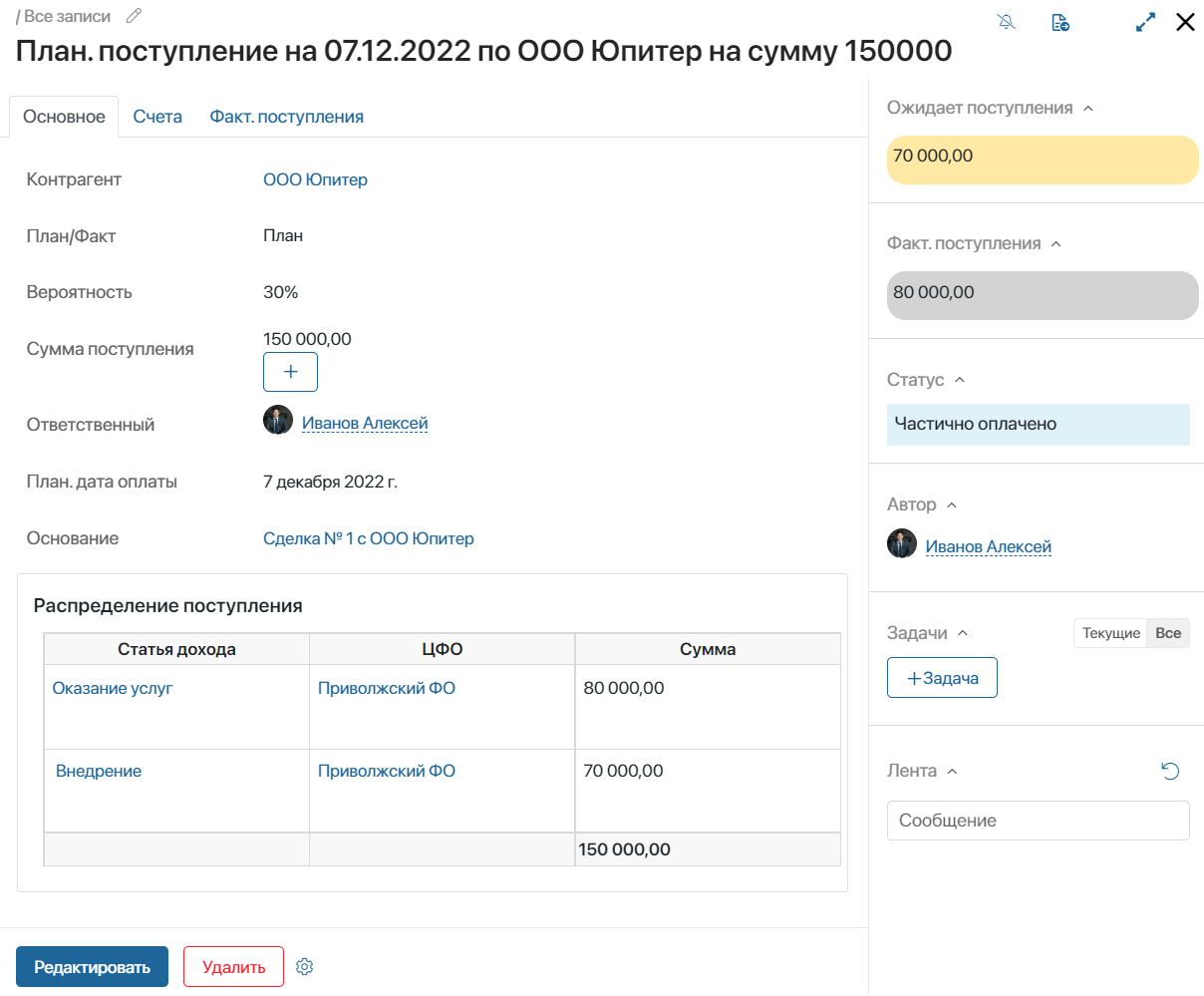Click the Редактировать button

pos(92,967)
